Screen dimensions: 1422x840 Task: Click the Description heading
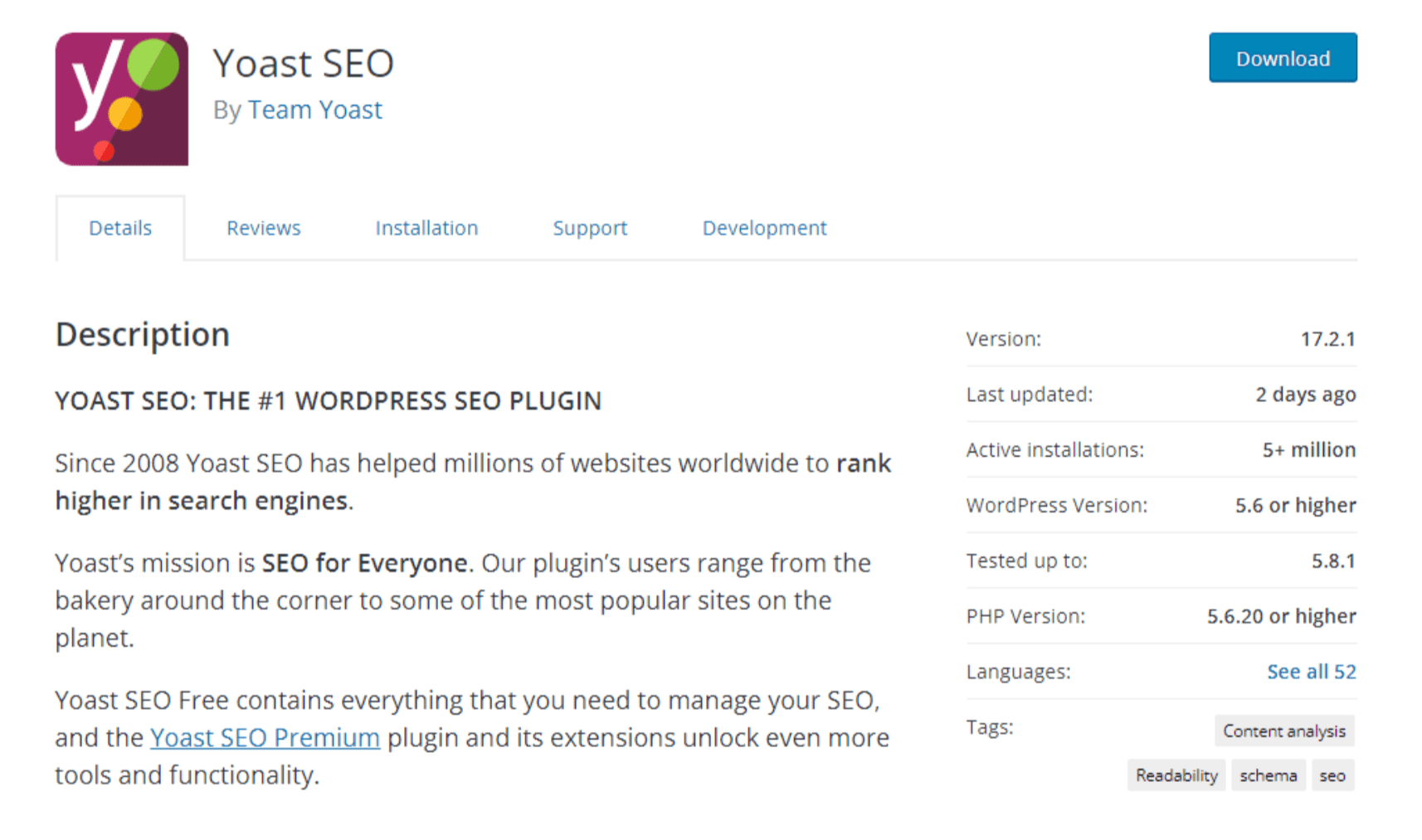click(143, 335)
